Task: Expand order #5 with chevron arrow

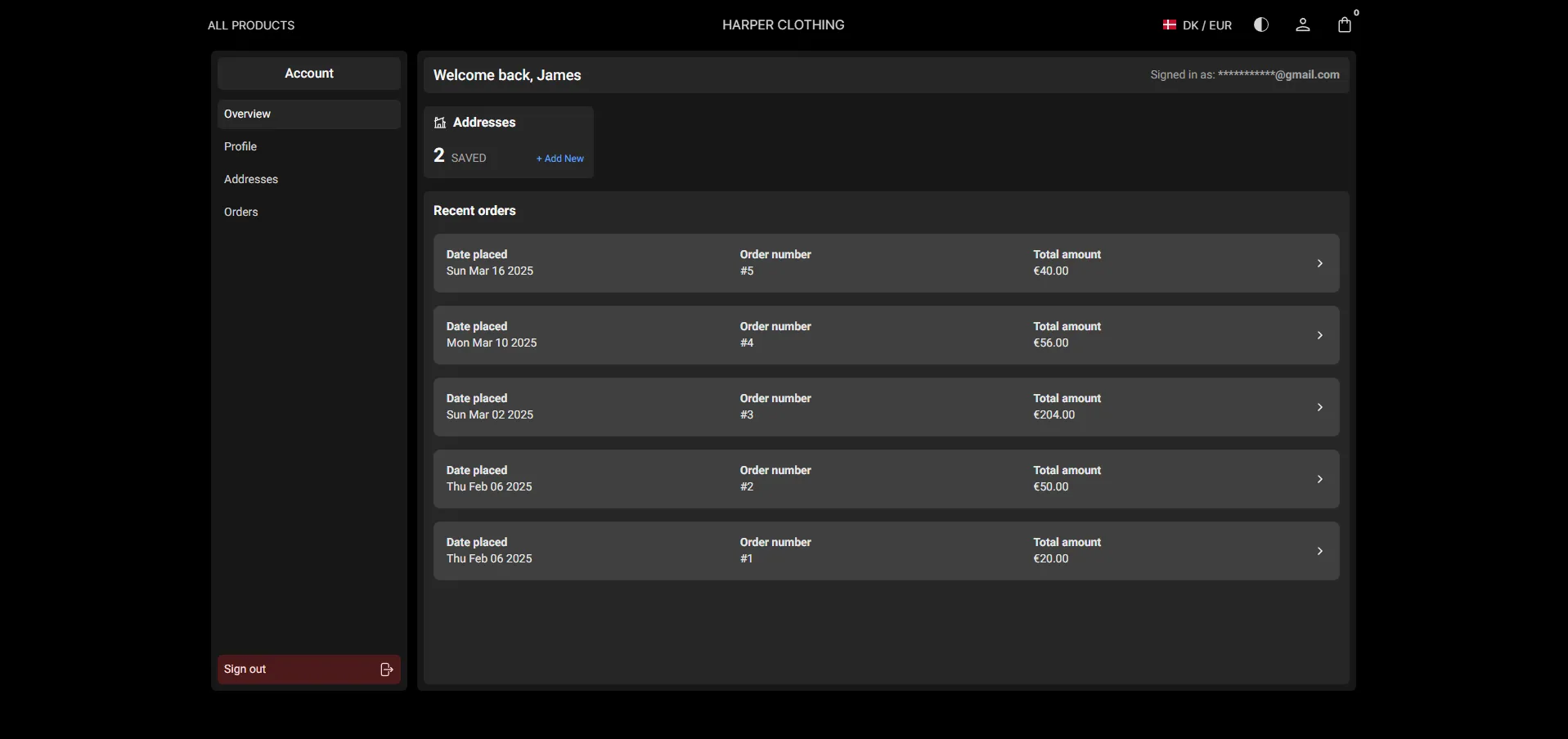Action: click(1319, 263)
